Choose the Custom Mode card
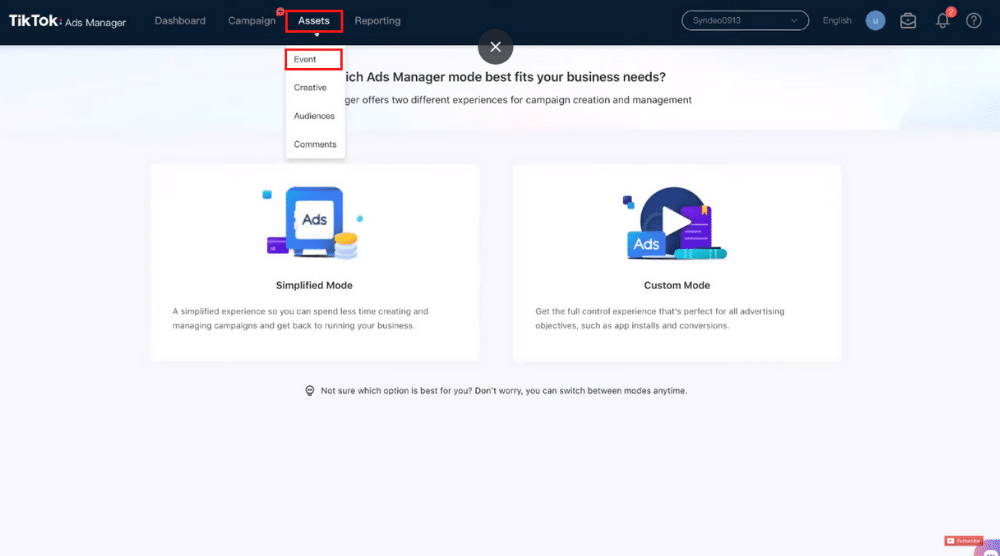The height and width of the screenshot is (556, 1000). tap(677, 263)
